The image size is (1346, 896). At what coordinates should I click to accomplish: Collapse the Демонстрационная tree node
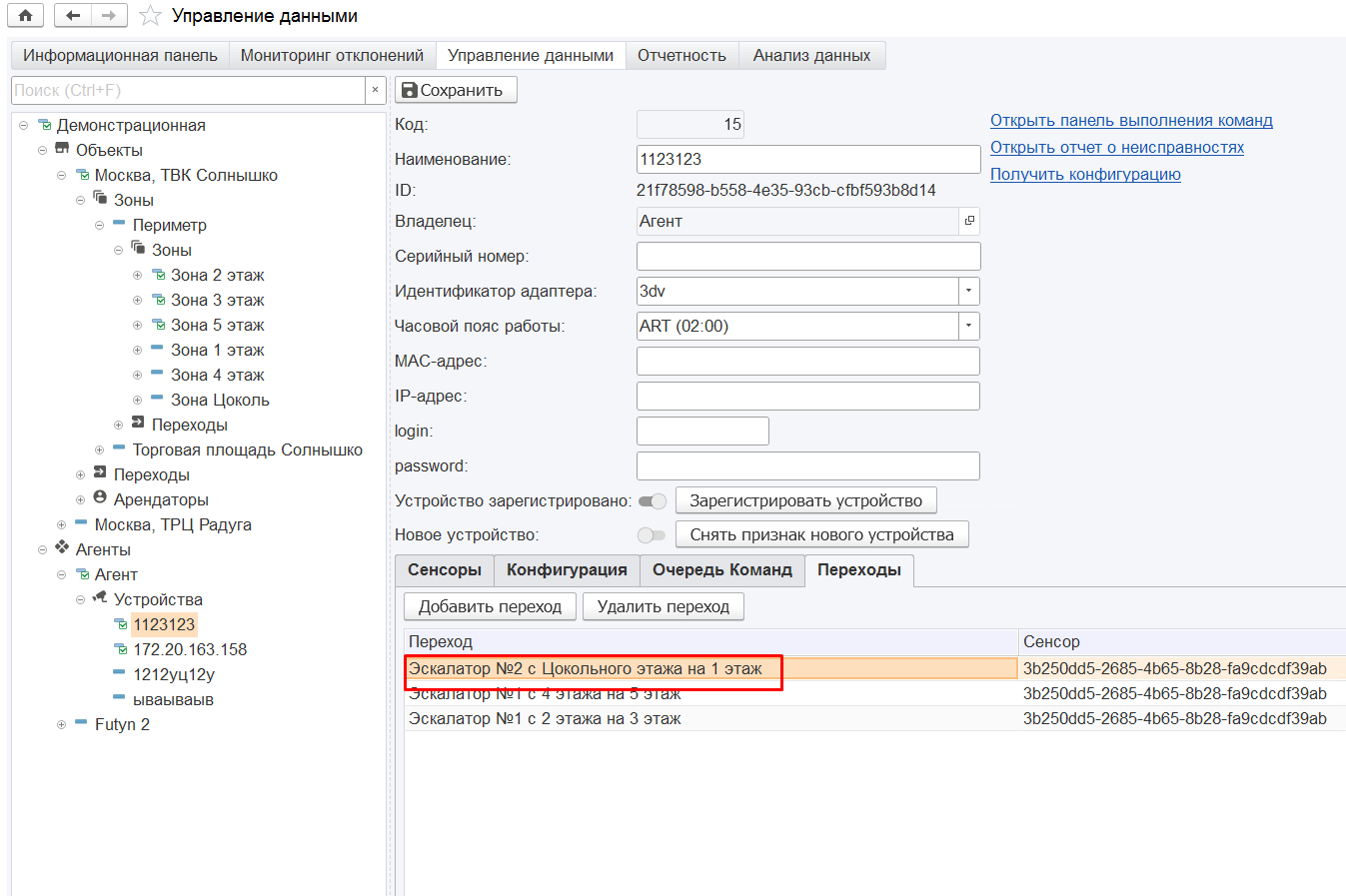(x=23, y=125)
